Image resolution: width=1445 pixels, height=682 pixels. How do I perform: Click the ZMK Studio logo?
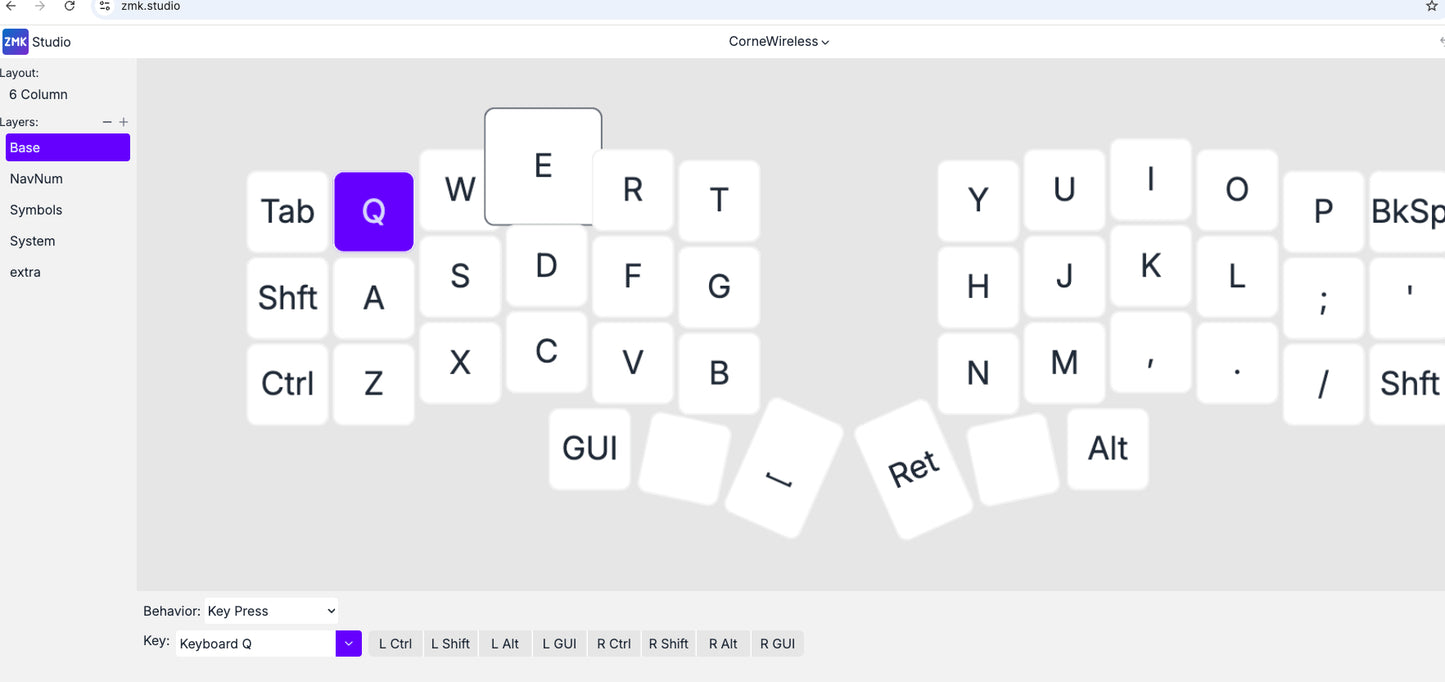pyautogui.click(x=14, y=41)
